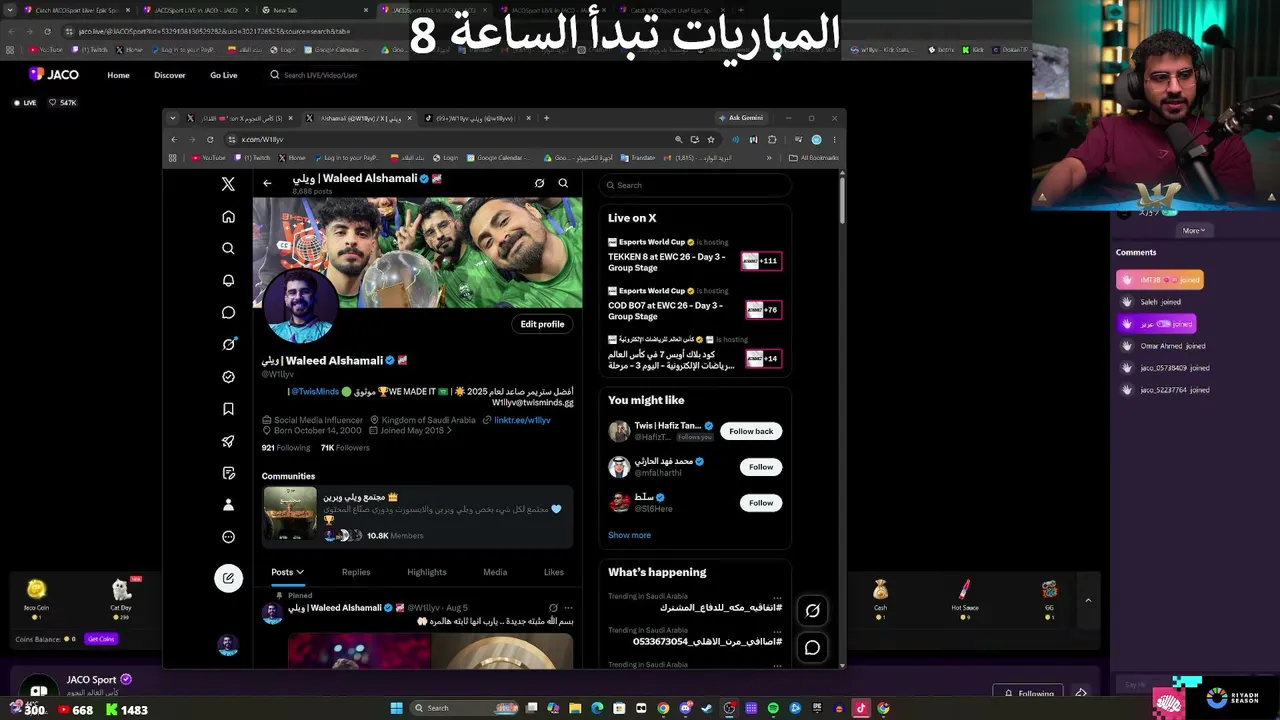Open Grok in the X sidebar
Viewport: 1280px width, 720px height.
(228, 345)
